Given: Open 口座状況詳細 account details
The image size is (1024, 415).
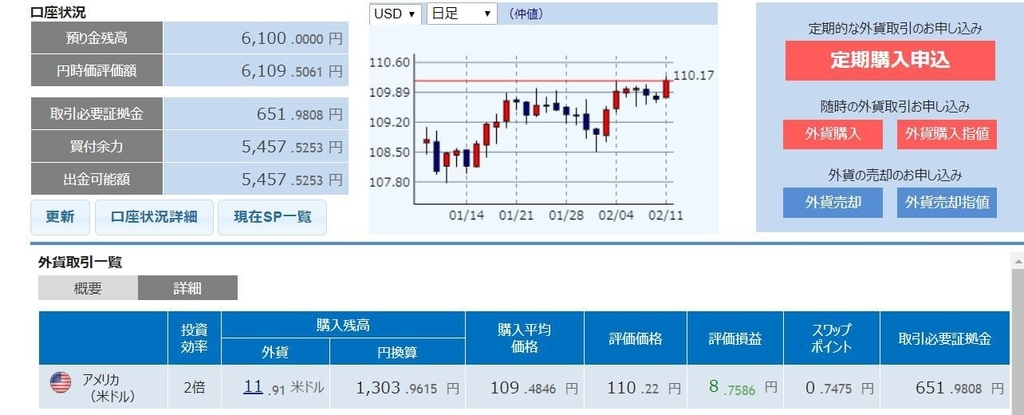Looking at the screenshot, I should click(154, 218).
